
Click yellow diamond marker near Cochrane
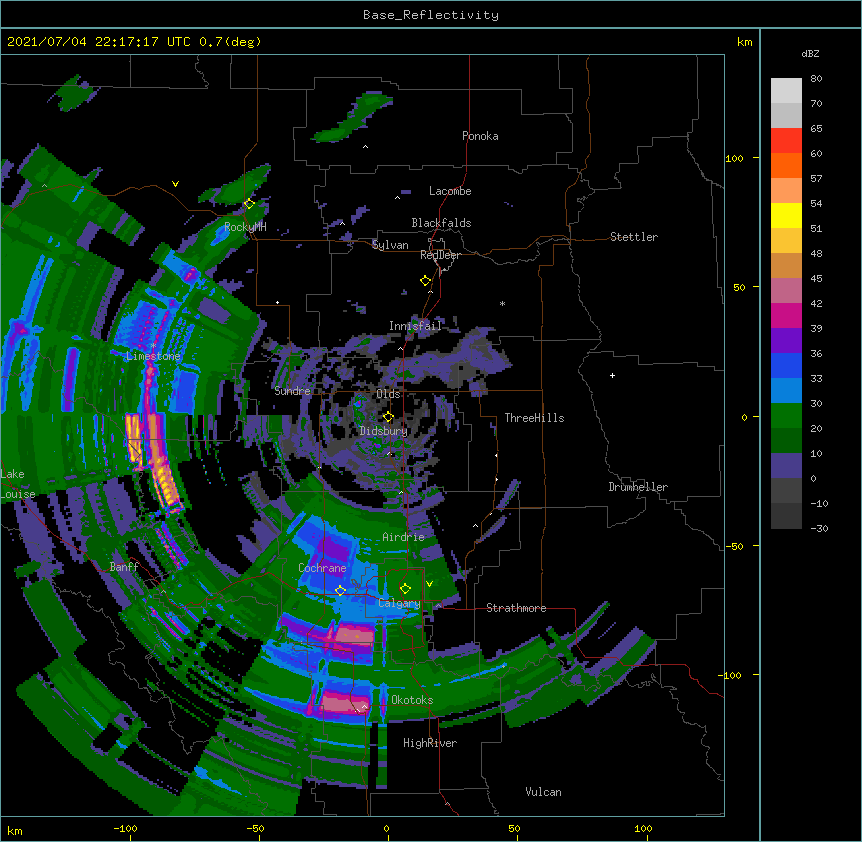pyautogui.click(x=340, y=591)
